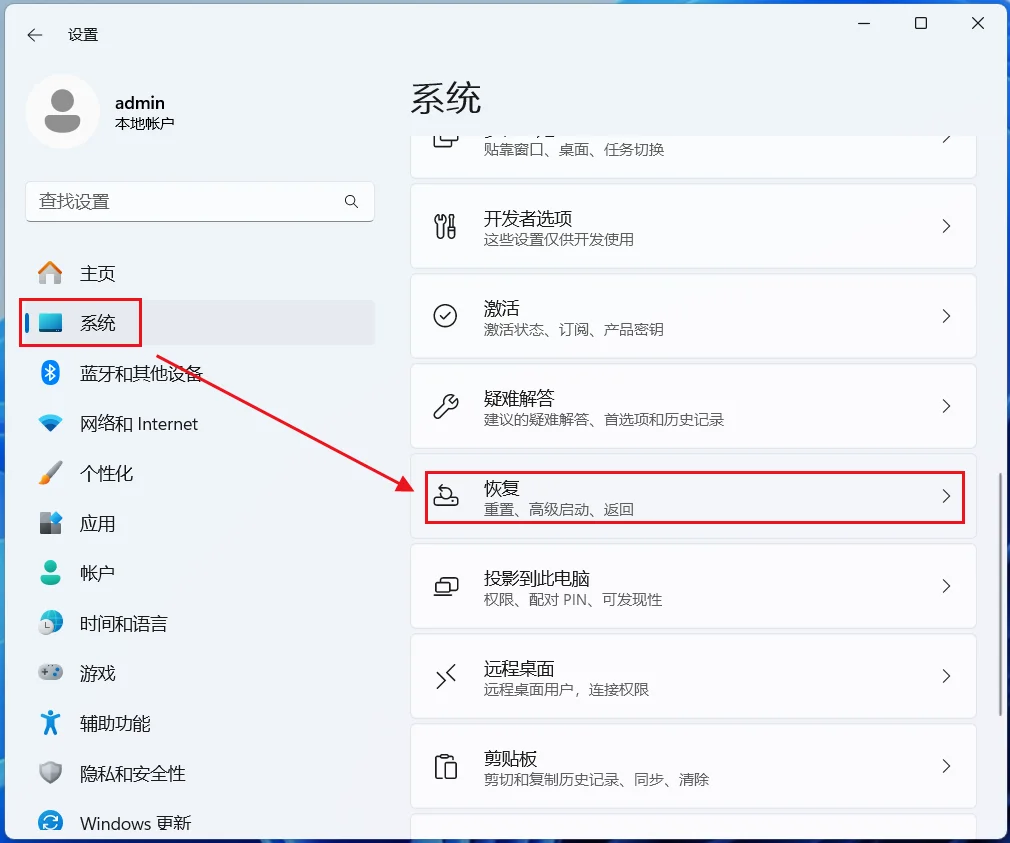Open the 恢复 recovery settings entry

pos(692,496)
